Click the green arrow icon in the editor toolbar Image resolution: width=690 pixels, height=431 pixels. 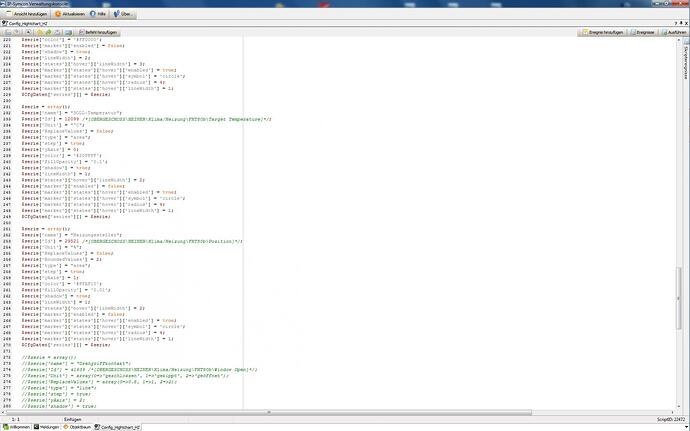click(48, 33)
